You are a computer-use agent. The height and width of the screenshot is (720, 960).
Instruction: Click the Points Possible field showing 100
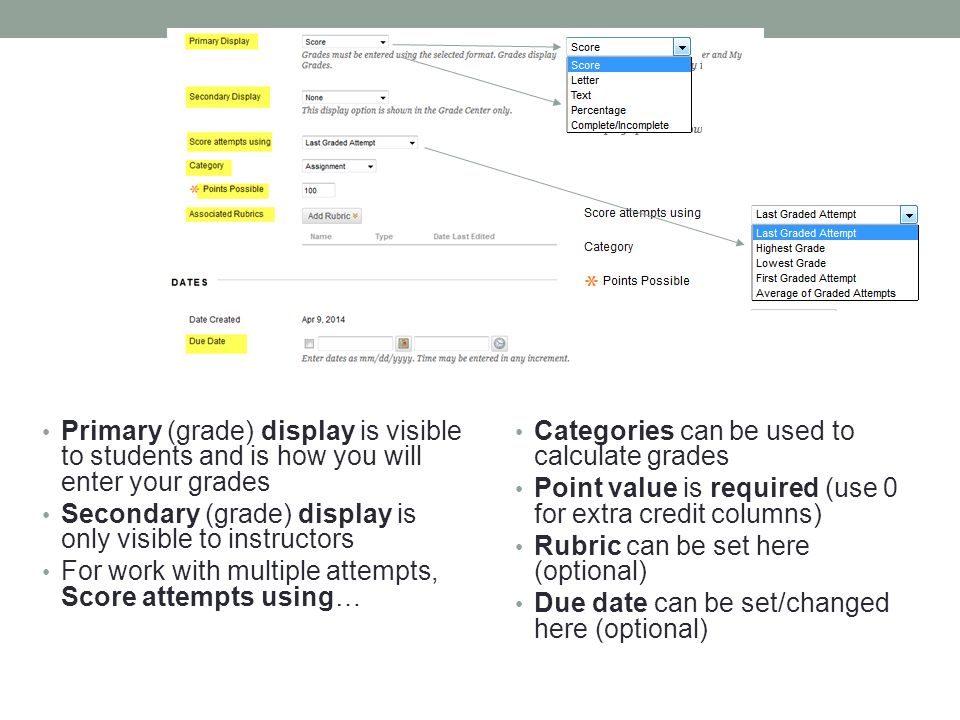[318, 190]
